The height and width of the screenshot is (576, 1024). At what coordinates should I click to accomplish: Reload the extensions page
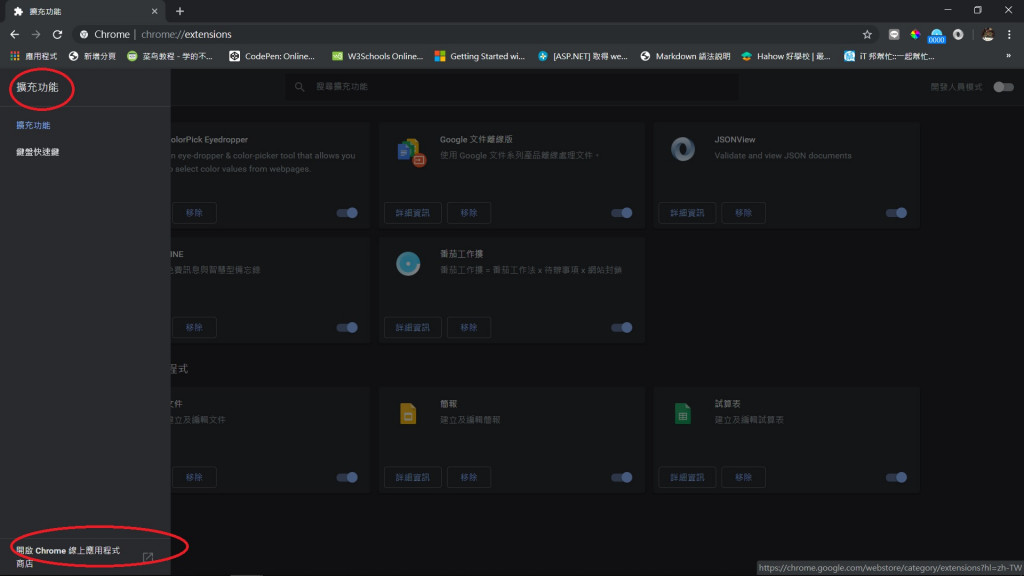point(57,35)
